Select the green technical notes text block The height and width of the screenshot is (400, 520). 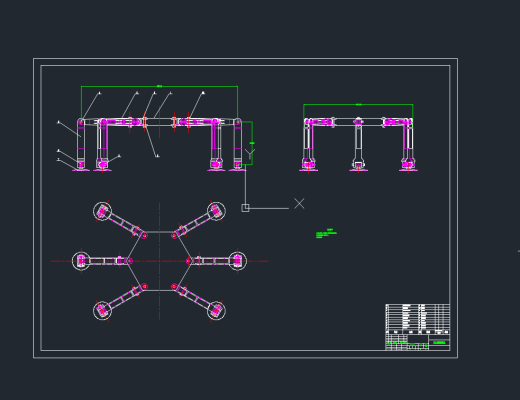click(x=326, y=233)
